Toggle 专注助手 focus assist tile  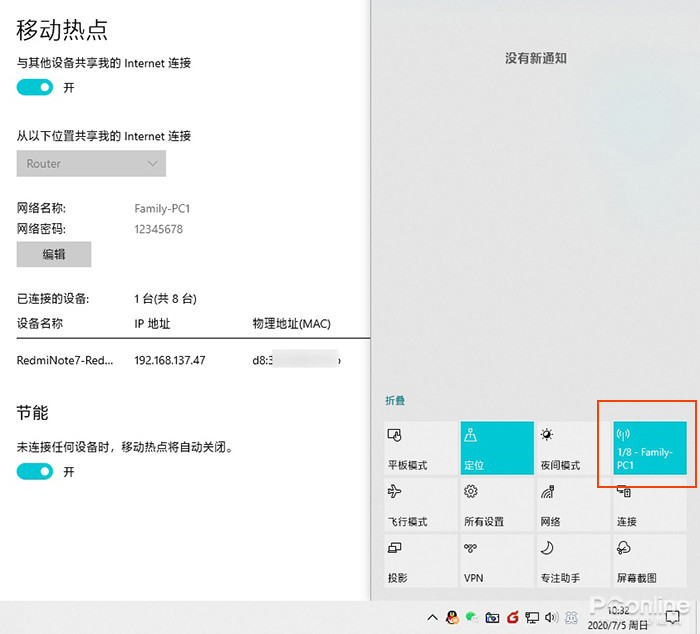click(x=573, y=561)
